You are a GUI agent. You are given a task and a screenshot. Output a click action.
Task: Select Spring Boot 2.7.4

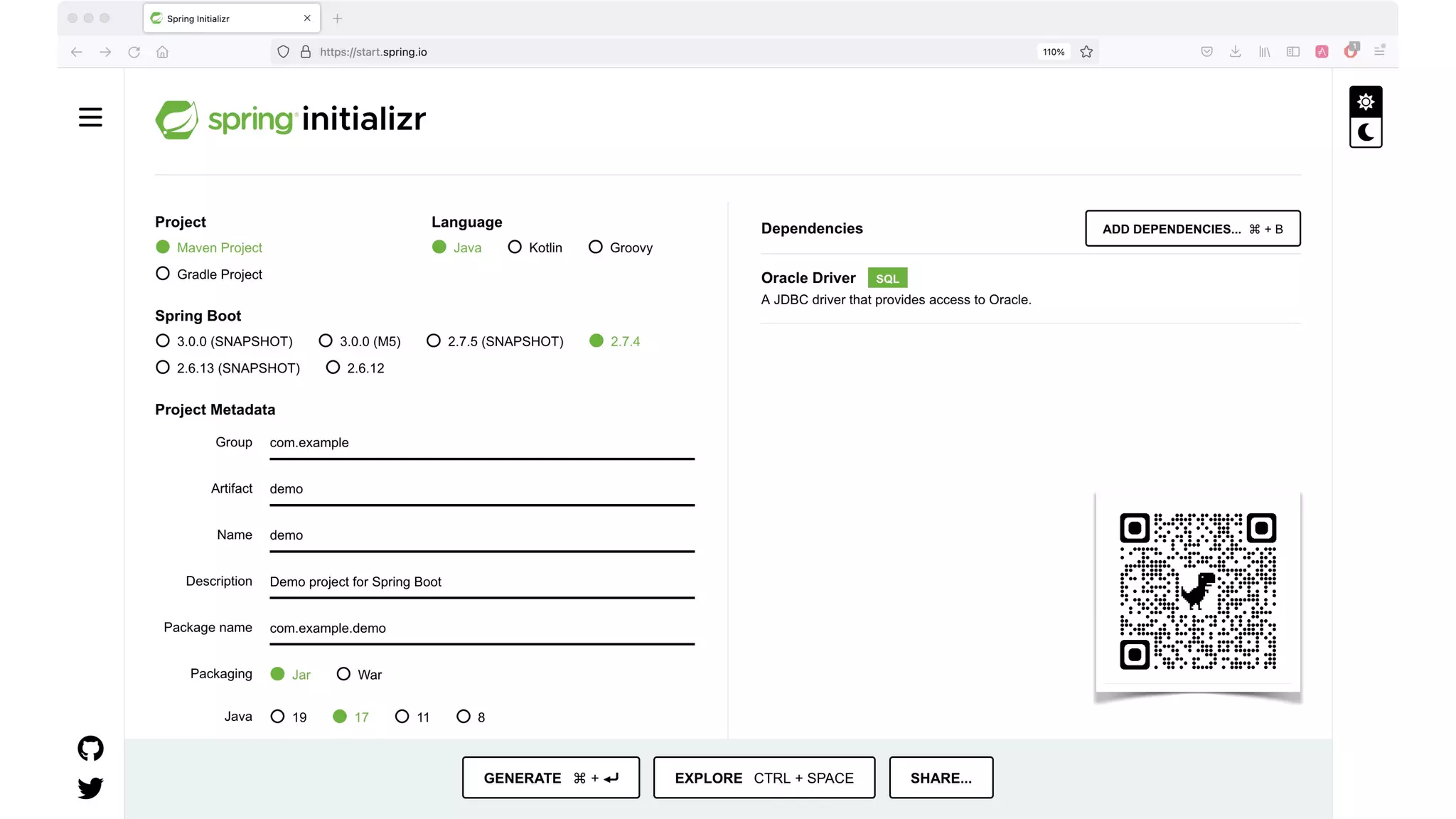pos(615,341)
